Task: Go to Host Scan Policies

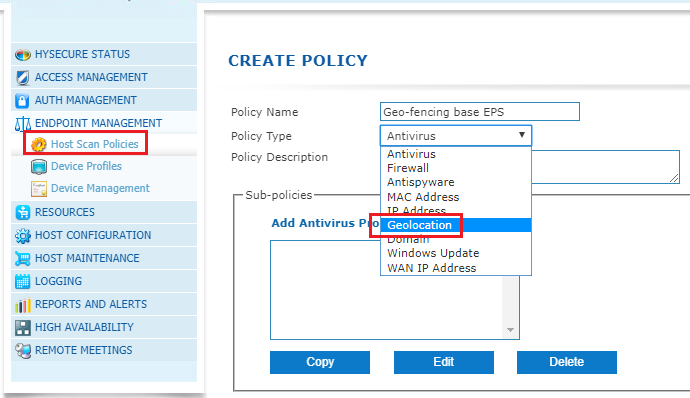Action: click(x=95, y=144)
